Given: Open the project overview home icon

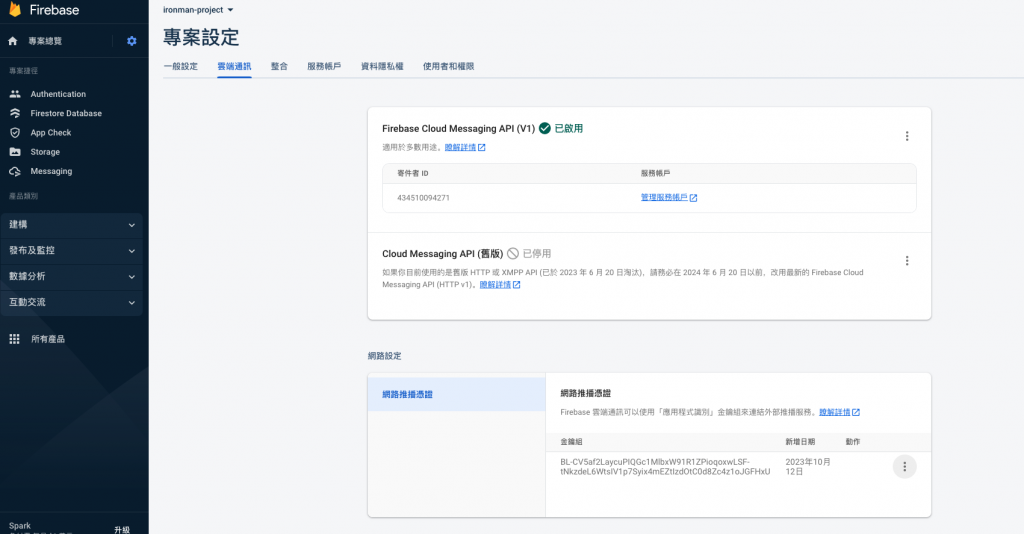Looking at the screenshot, I should 12,41.
